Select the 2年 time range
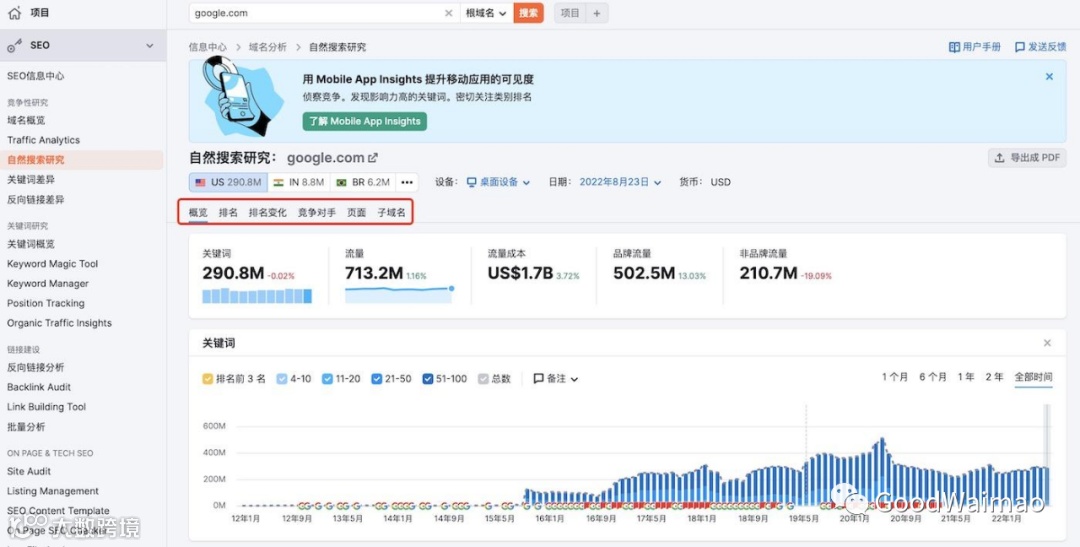 coord(994,378)
